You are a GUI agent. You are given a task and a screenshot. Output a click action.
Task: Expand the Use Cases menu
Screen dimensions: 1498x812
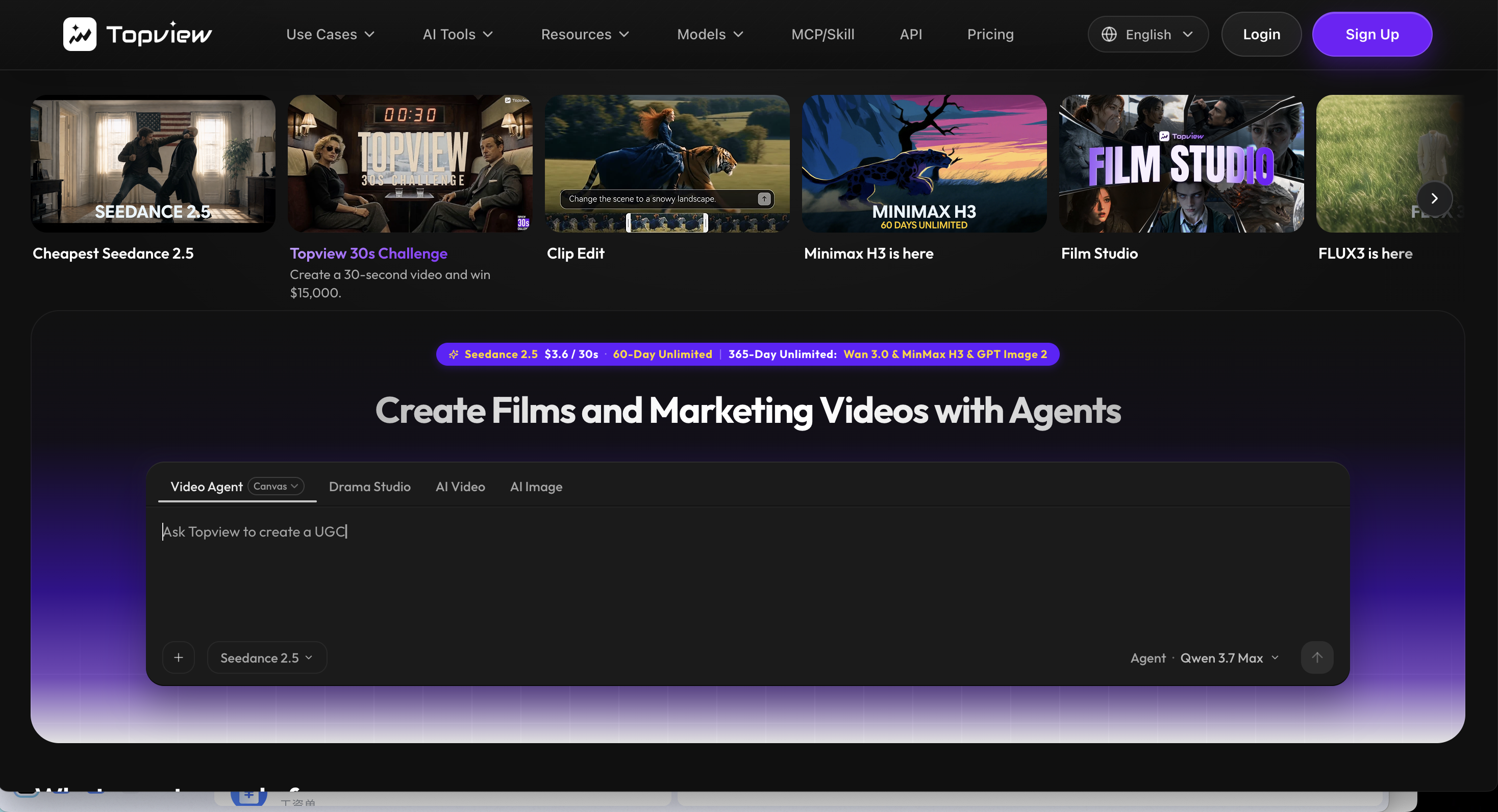(x=330, y=34)
